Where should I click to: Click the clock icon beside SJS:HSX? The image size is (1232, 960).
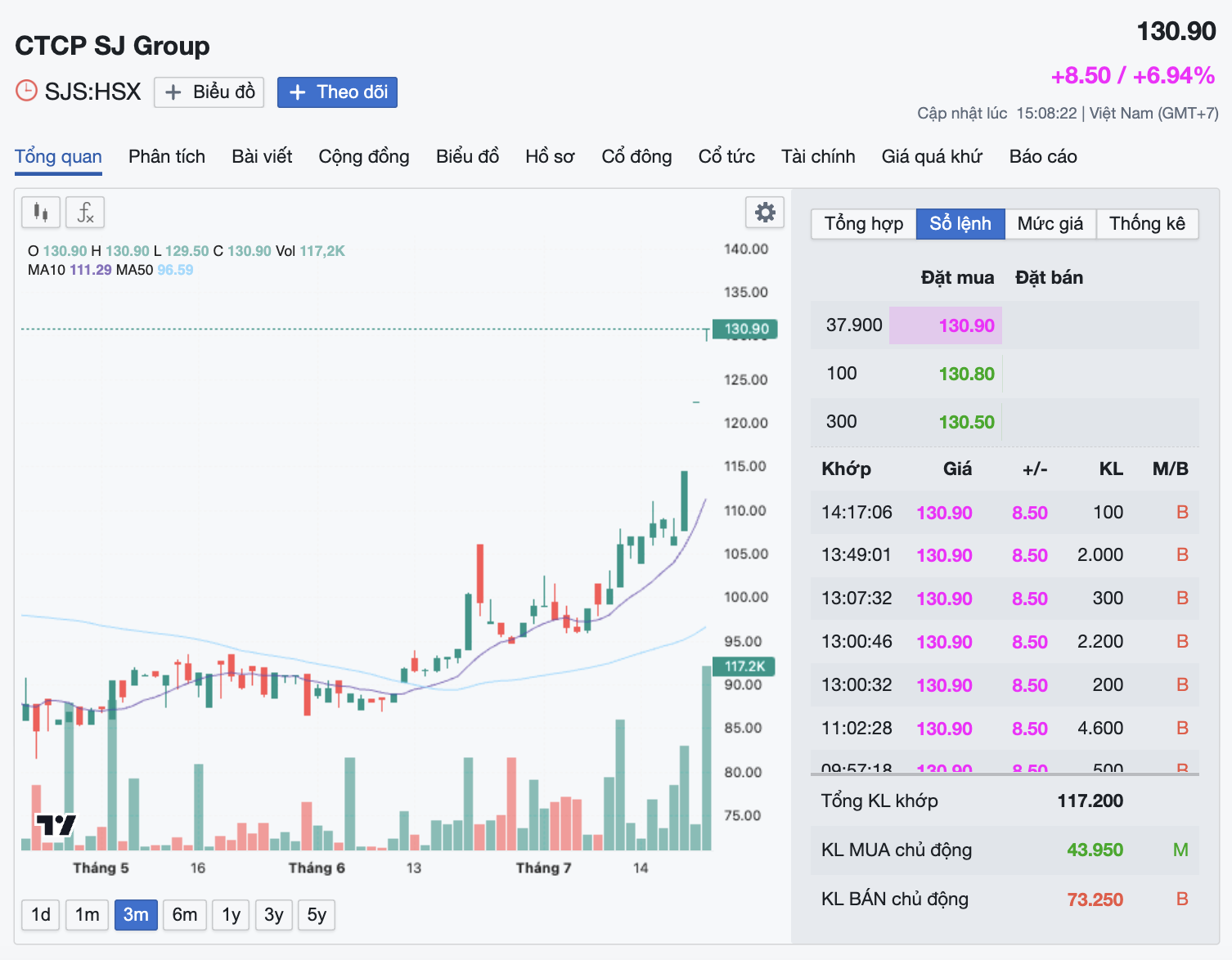pos(27,90)
